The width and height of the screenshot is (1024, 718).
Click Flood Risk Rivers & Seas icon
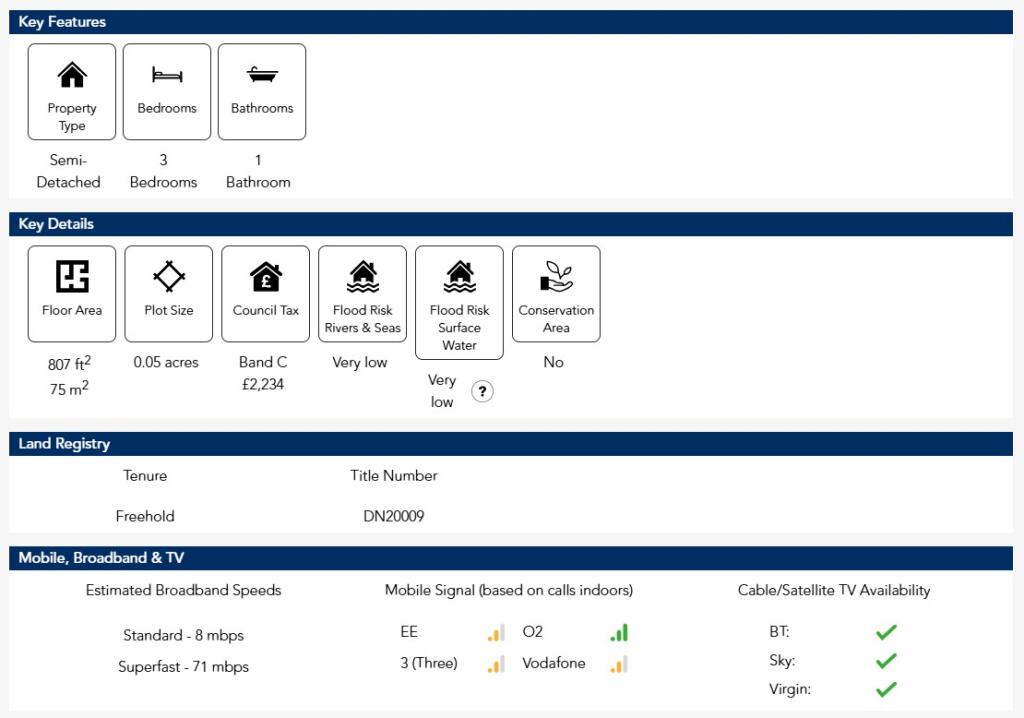(x=363, y=276)
